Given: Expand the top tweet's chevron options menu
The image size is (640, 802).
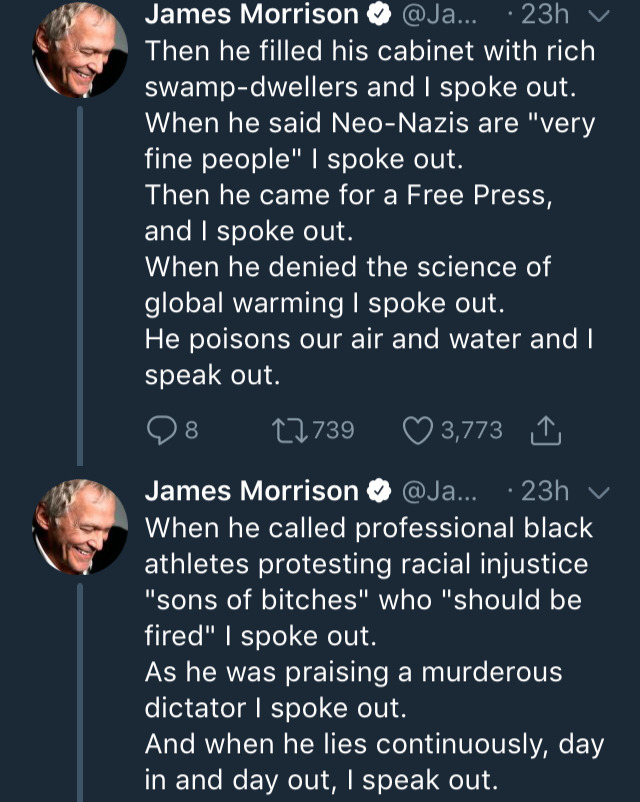Looking at the screenshot, I should [600, 15].
